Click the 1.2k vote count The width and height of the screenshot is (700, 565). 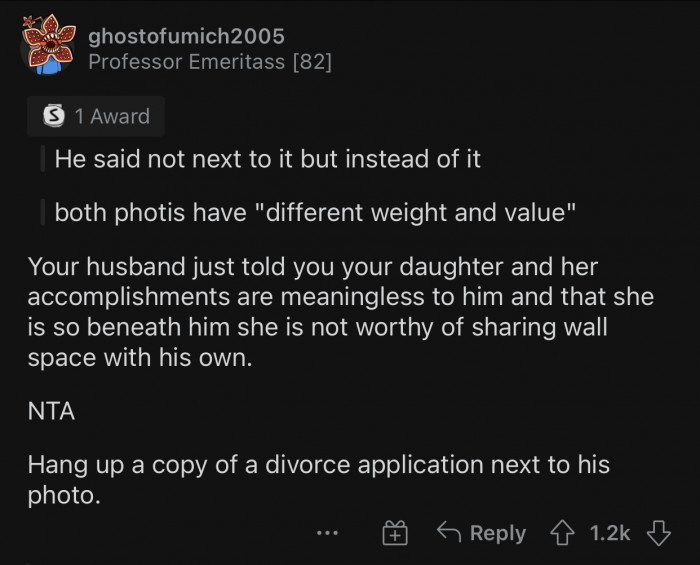[609, 533]
